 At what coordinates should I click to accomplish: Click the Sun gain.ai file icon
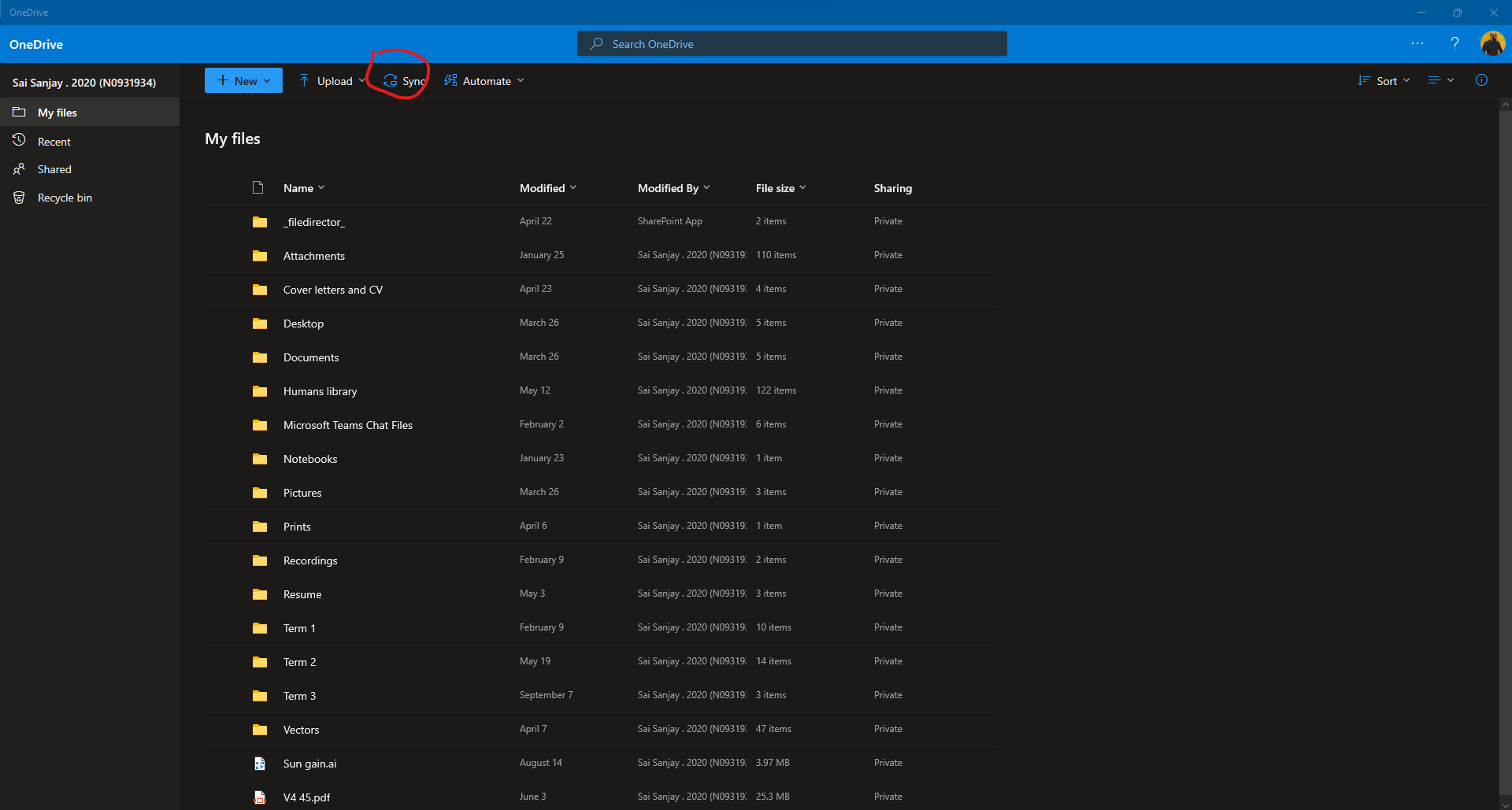[260, 764]
